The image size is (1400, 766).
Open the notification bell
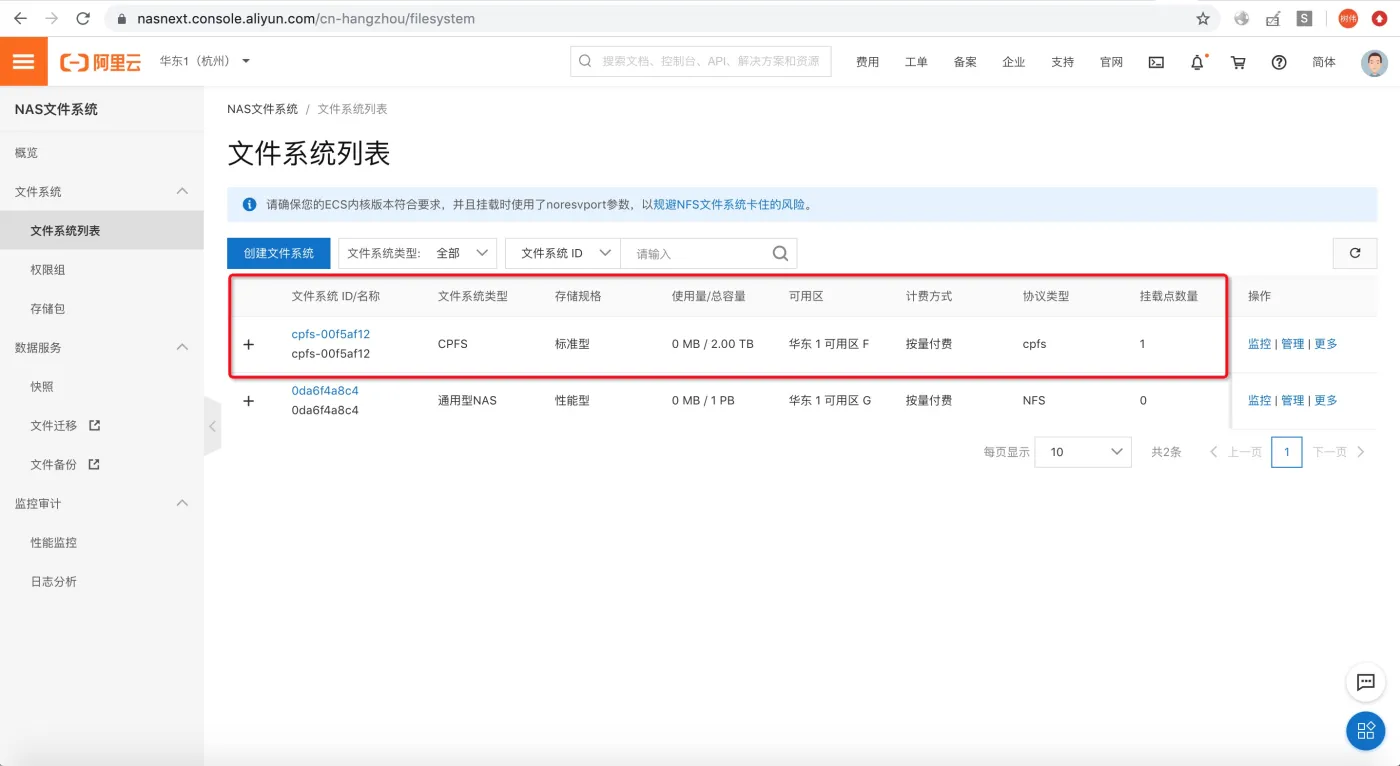click(1197, 62)
